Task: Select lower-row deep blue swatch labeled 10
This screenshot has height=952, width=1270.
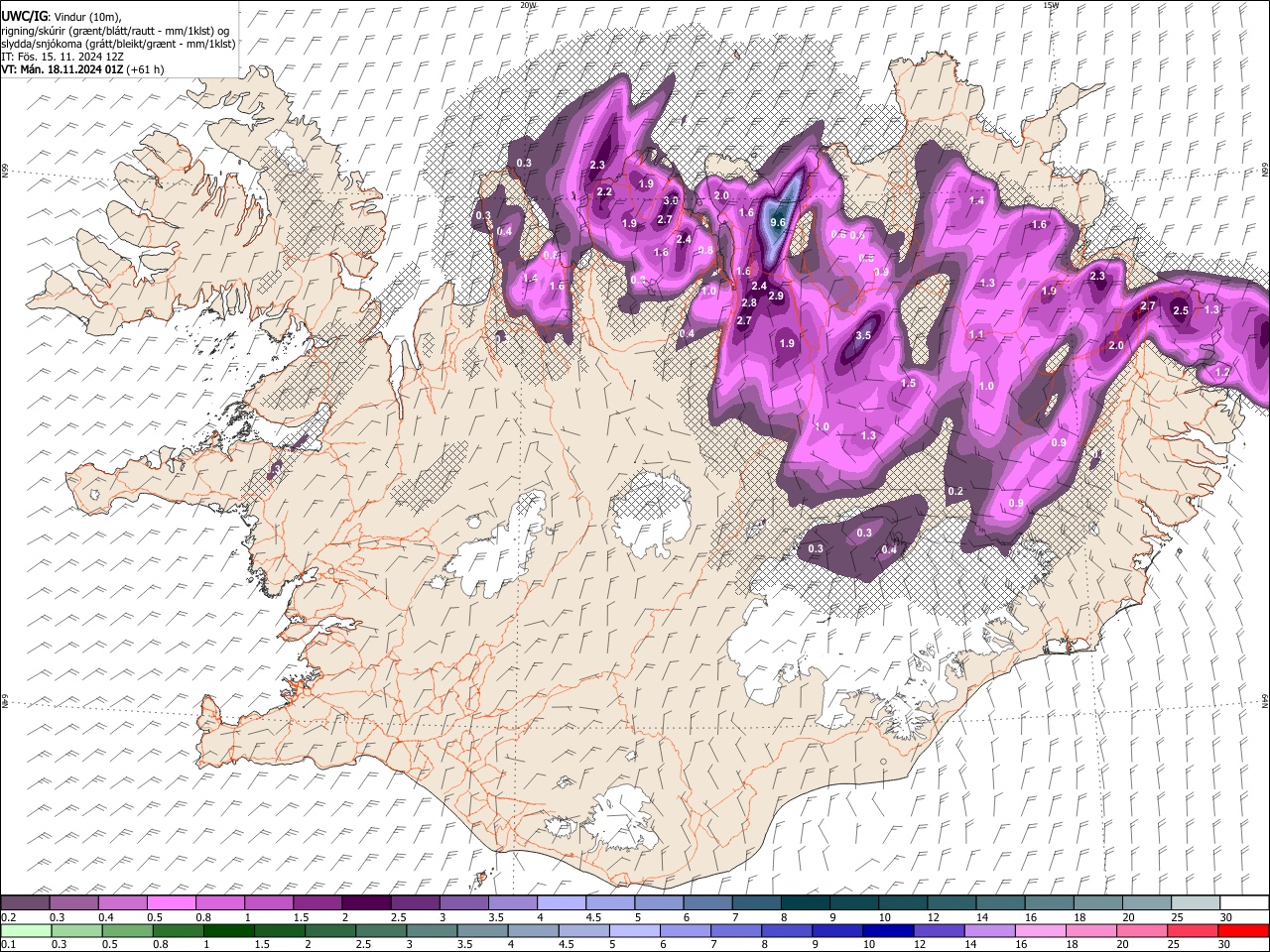Action: [x=888, y=930]
